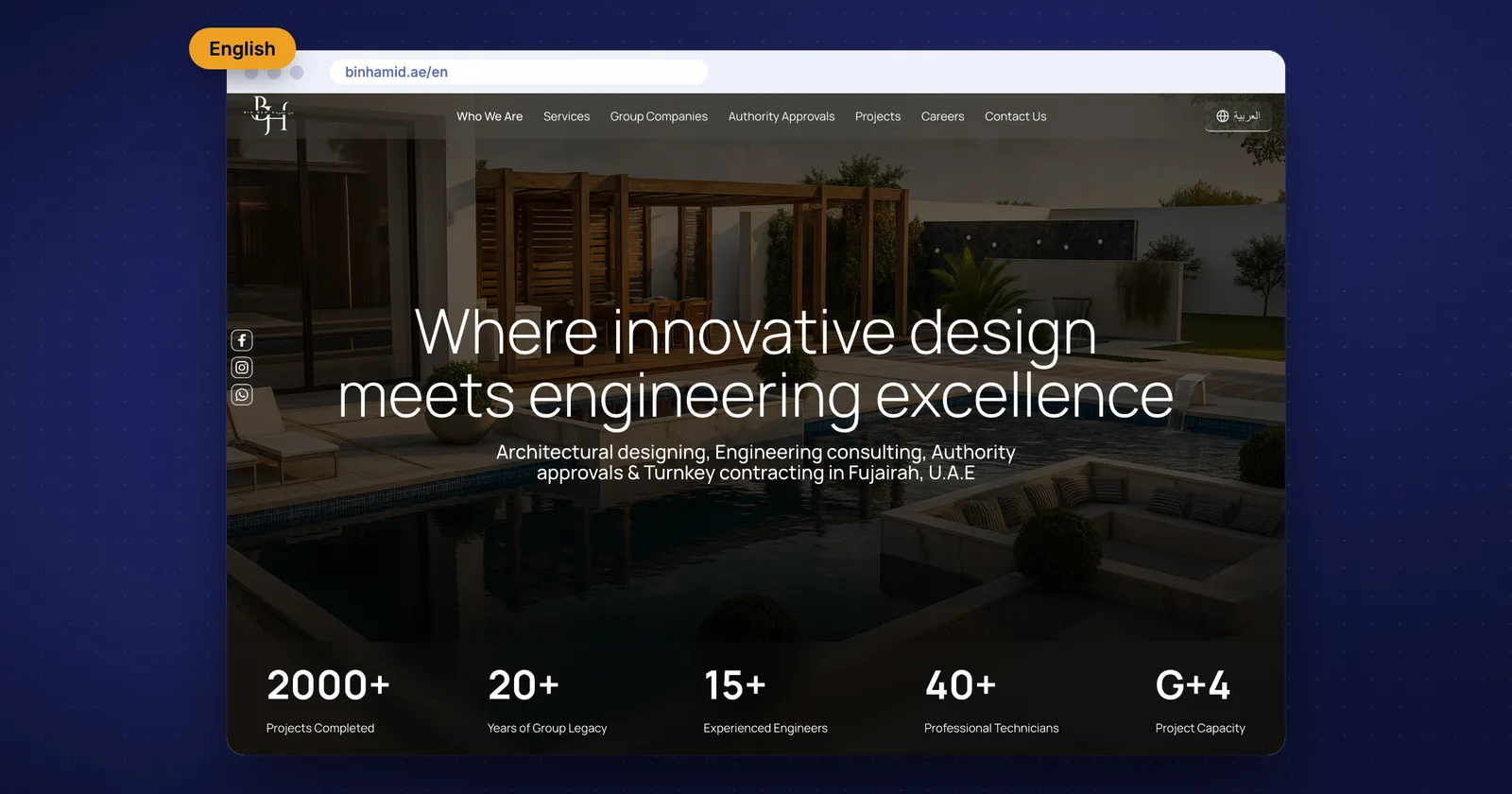The width and height of the screenshot is (1512, 794).
Task: Go to the Services page
Action: 566,116
